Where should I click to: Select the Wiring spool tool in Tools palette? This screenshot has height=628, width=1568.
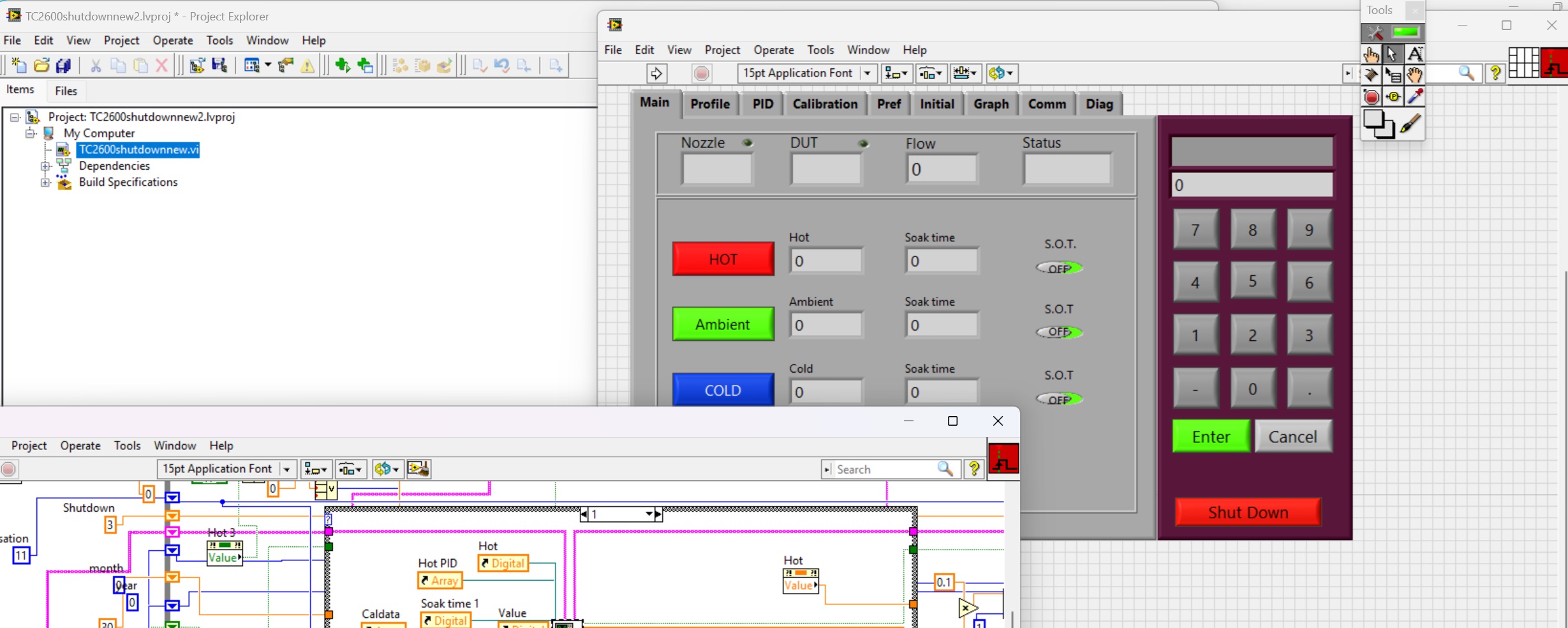pyautogui.click(x=1371, y=75)
